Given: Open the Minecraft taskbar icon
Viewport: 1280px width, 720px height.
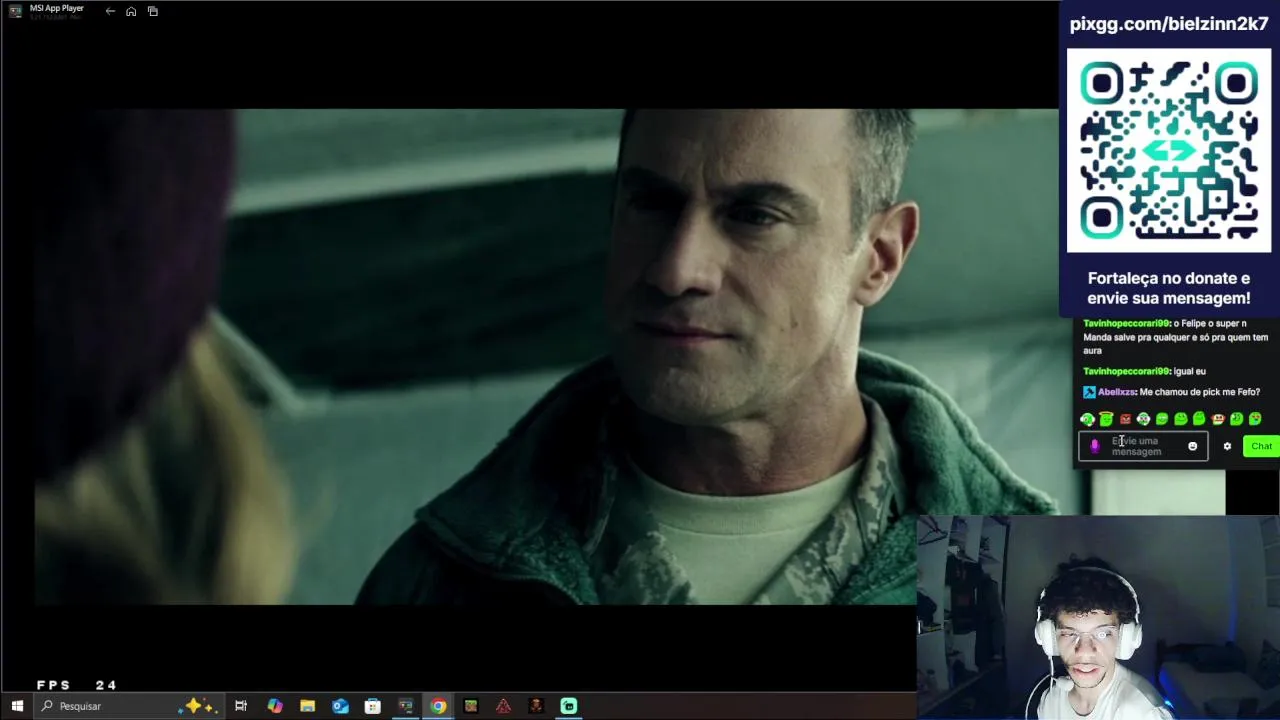Looking at the screenshot, I should (x=471, y=706).
